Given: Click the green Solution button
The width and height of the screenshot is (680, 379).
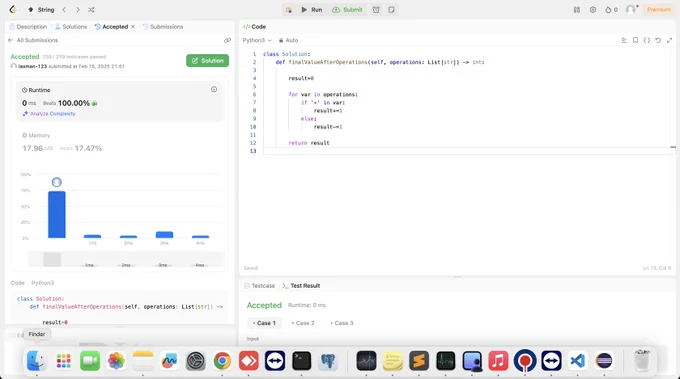Looking at the screenshot, I should click(207, 61).
